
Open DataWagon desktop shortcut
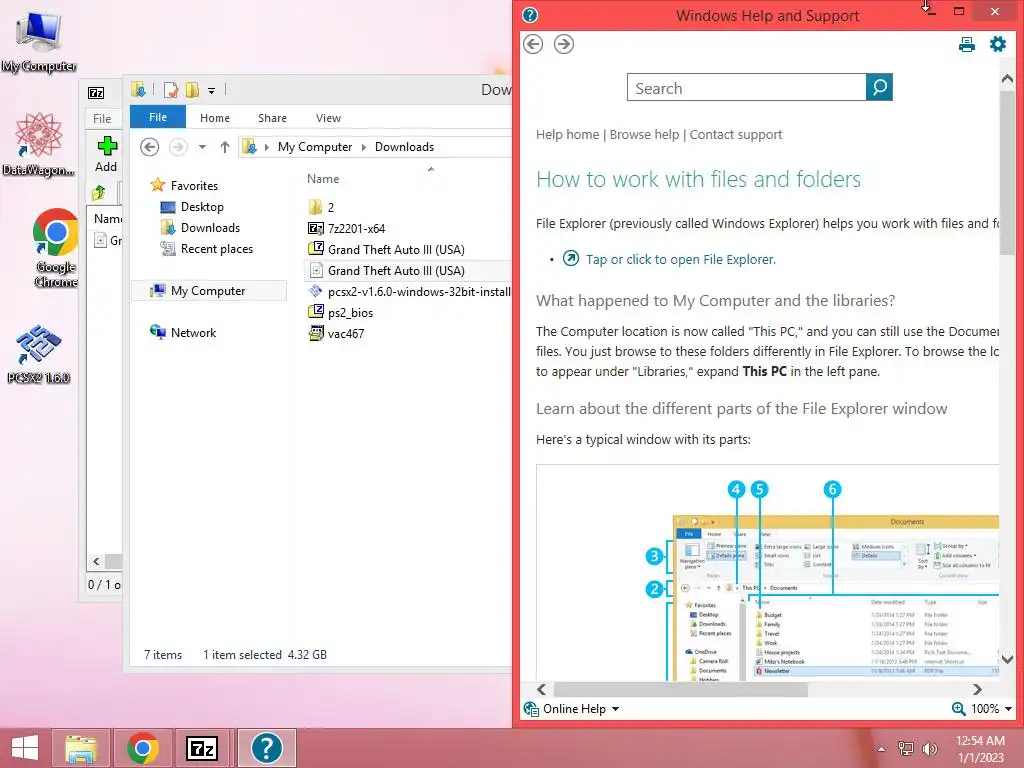[x=39, y=144]
